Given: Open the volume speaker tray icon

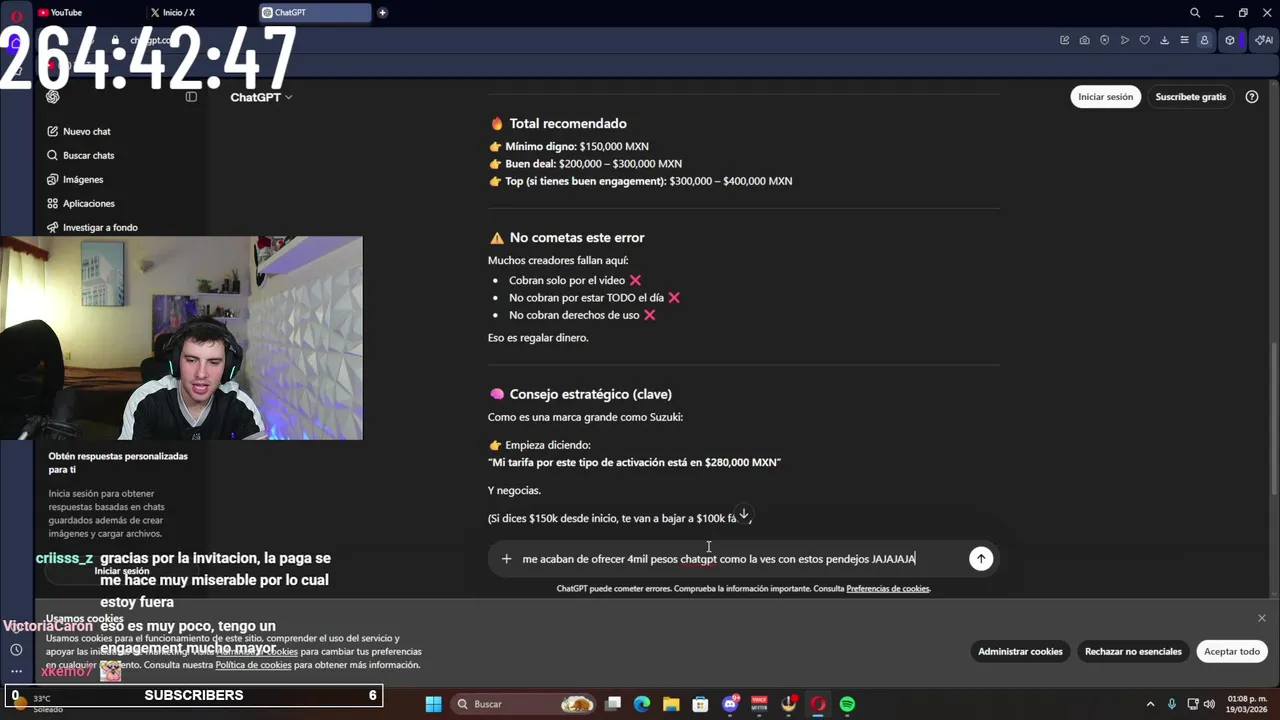Looking at the screenshot, I should tap(1209, 704).
